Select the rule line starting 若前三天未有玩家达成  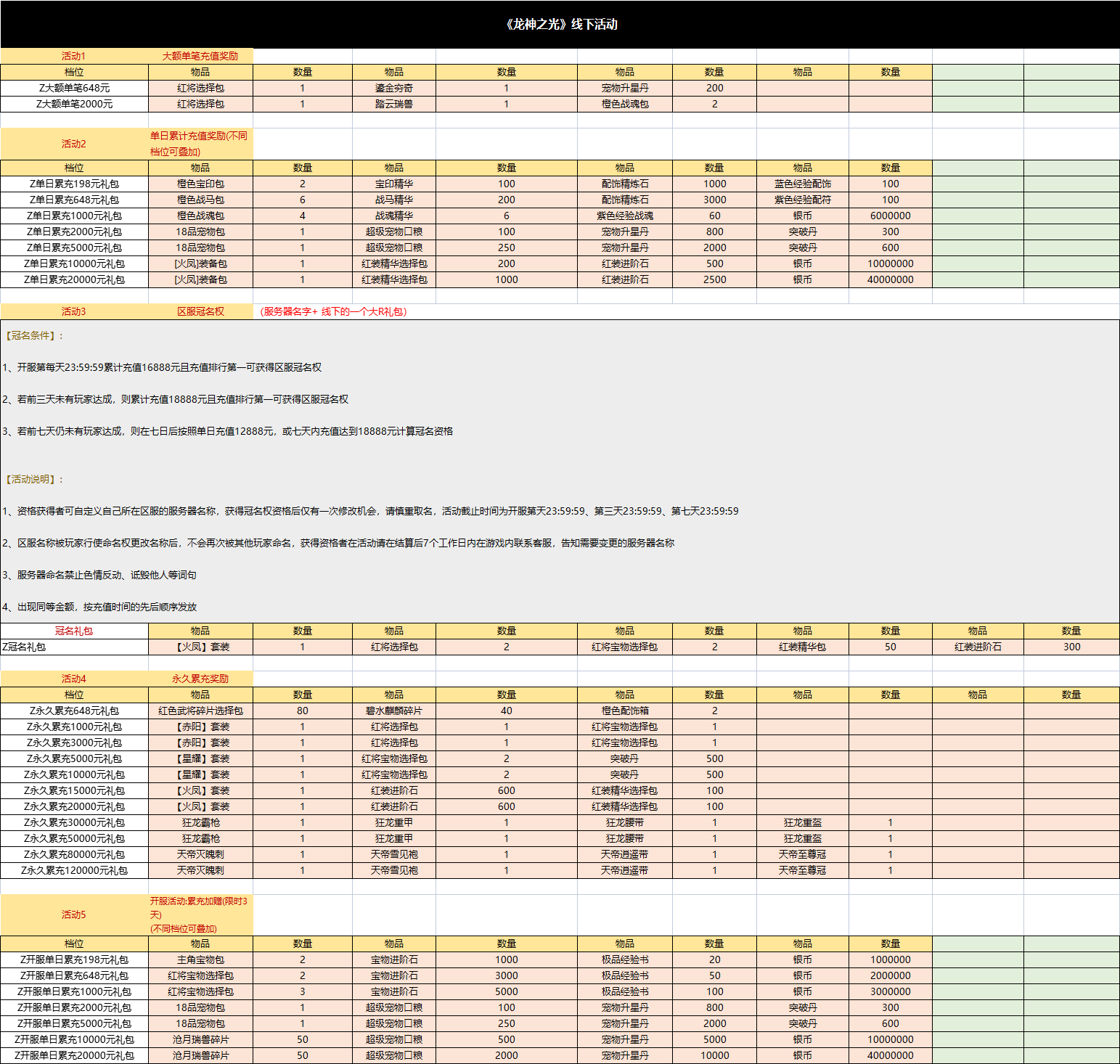[175, 399]
